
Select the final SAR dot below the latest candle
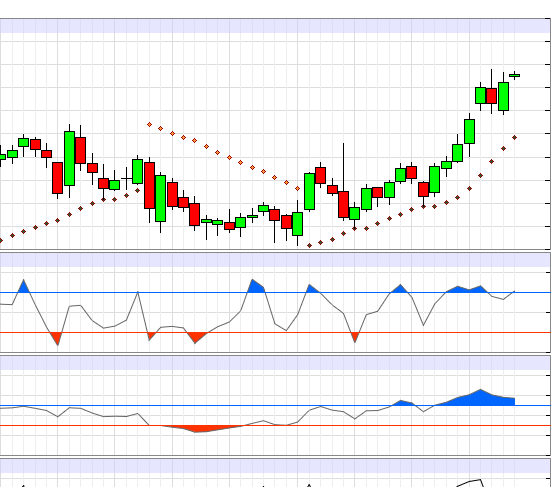514,137
